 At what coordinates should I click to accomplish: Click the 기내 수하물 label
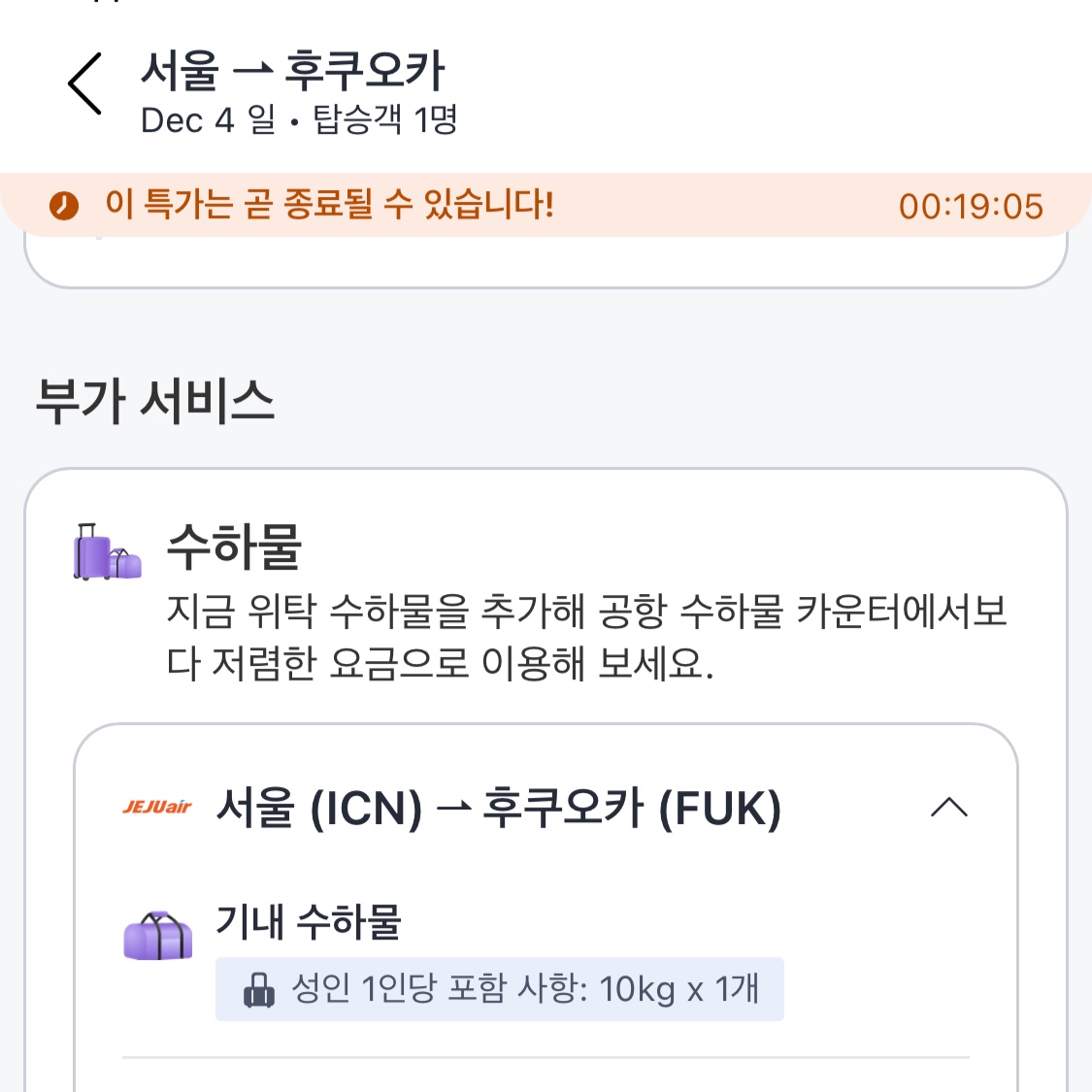click(308, 920)
